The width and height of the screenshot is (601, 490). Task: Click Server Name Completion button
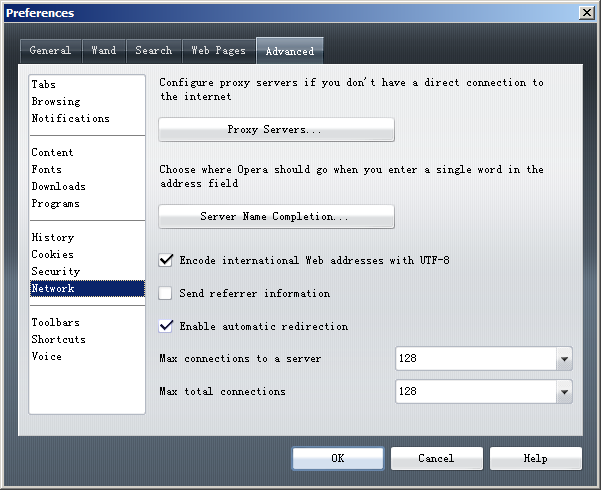[276, 217]
